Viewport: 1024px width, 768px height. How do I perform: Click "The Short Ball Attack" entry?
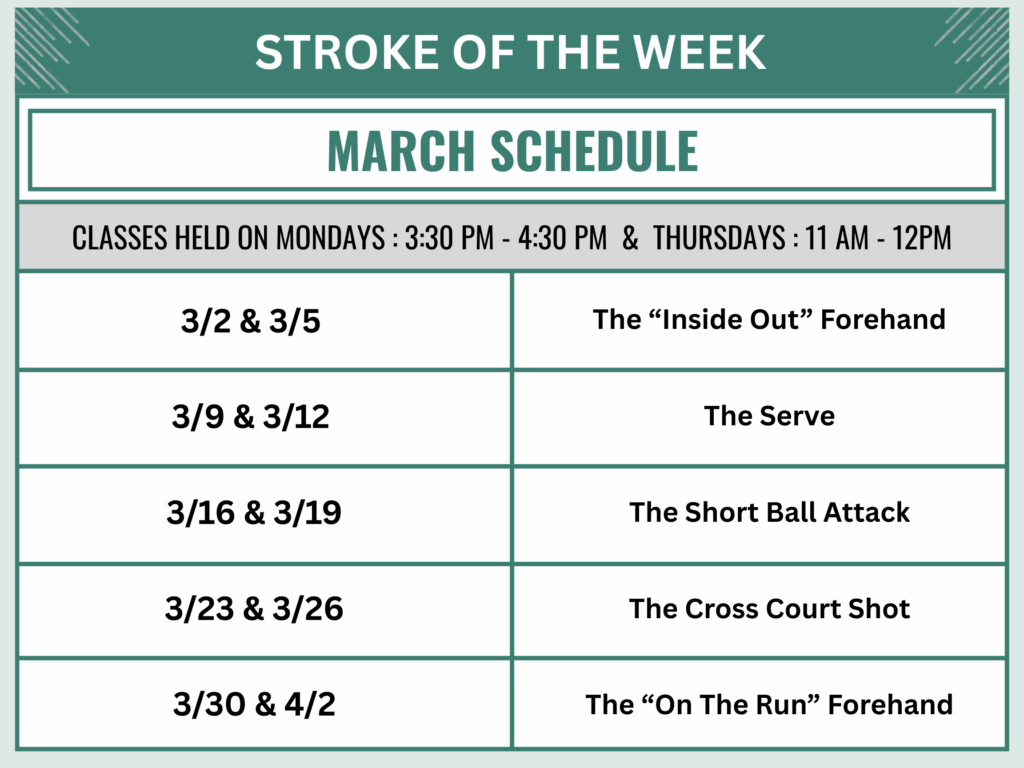768,513
